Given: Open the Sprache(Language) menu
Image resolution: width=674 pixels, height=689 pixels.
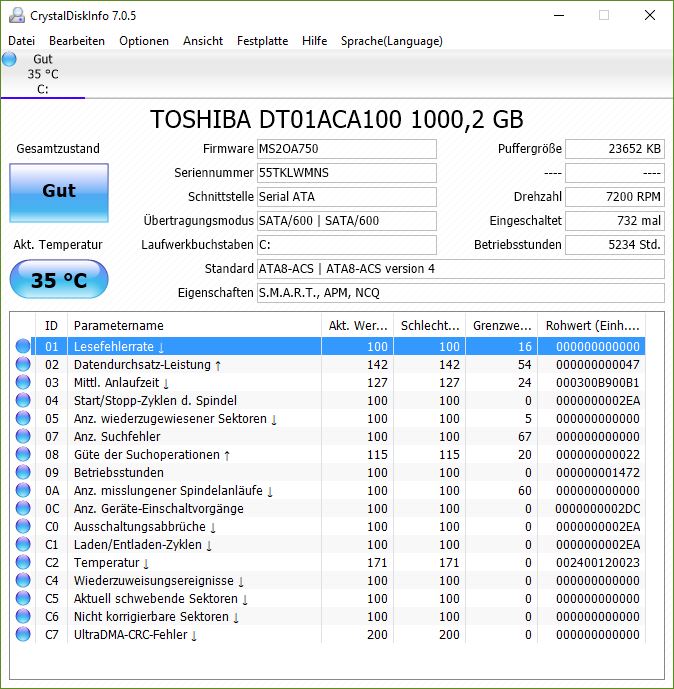Looking at the screenshot, I should point(391,41).
